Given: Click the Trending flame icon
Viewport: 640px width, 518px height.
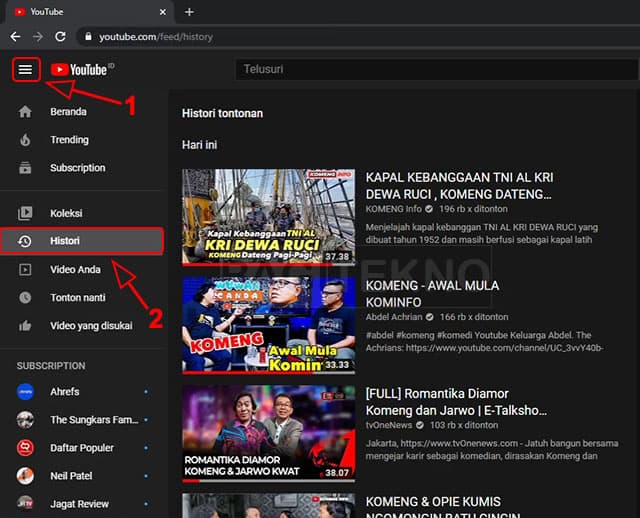Looking at the screenshot, I should click(x=25, y=140).
